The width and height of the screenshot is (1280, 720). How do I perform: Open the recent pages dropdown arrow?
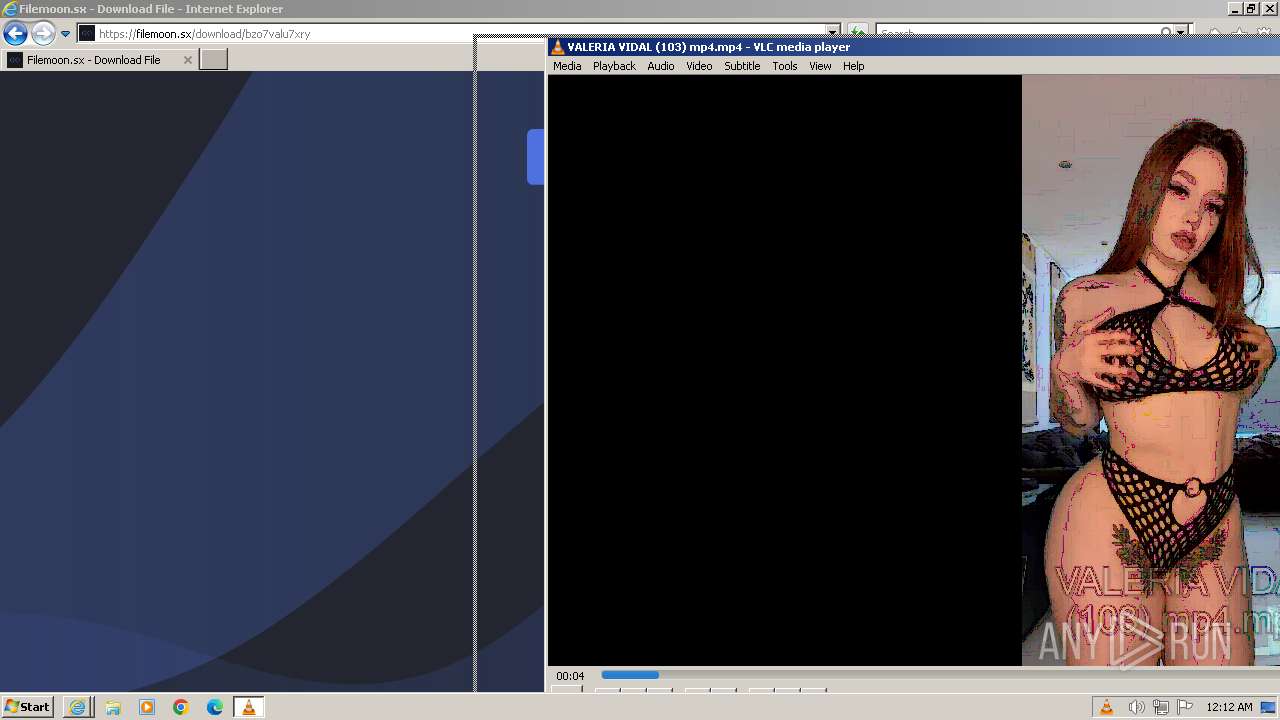tap(65, 34)
